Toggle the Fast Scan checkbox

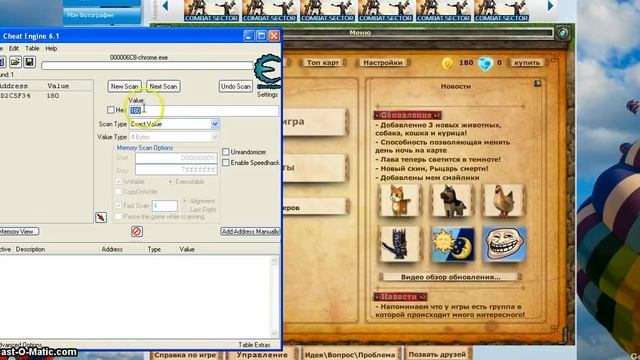pos(118,206)
